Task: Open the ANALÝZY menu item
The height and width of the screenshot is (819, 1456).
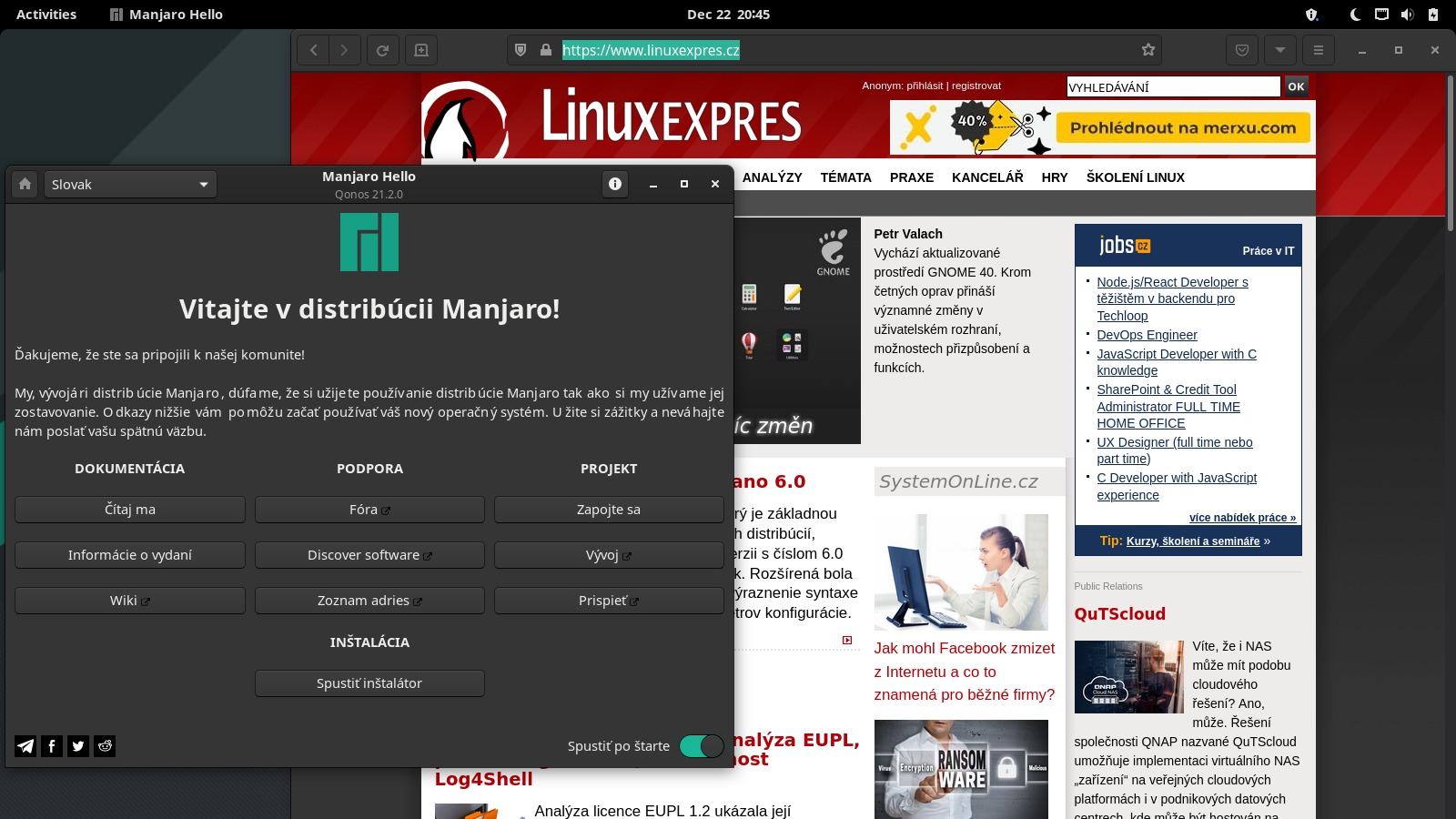Action: (x=772, y=177)
